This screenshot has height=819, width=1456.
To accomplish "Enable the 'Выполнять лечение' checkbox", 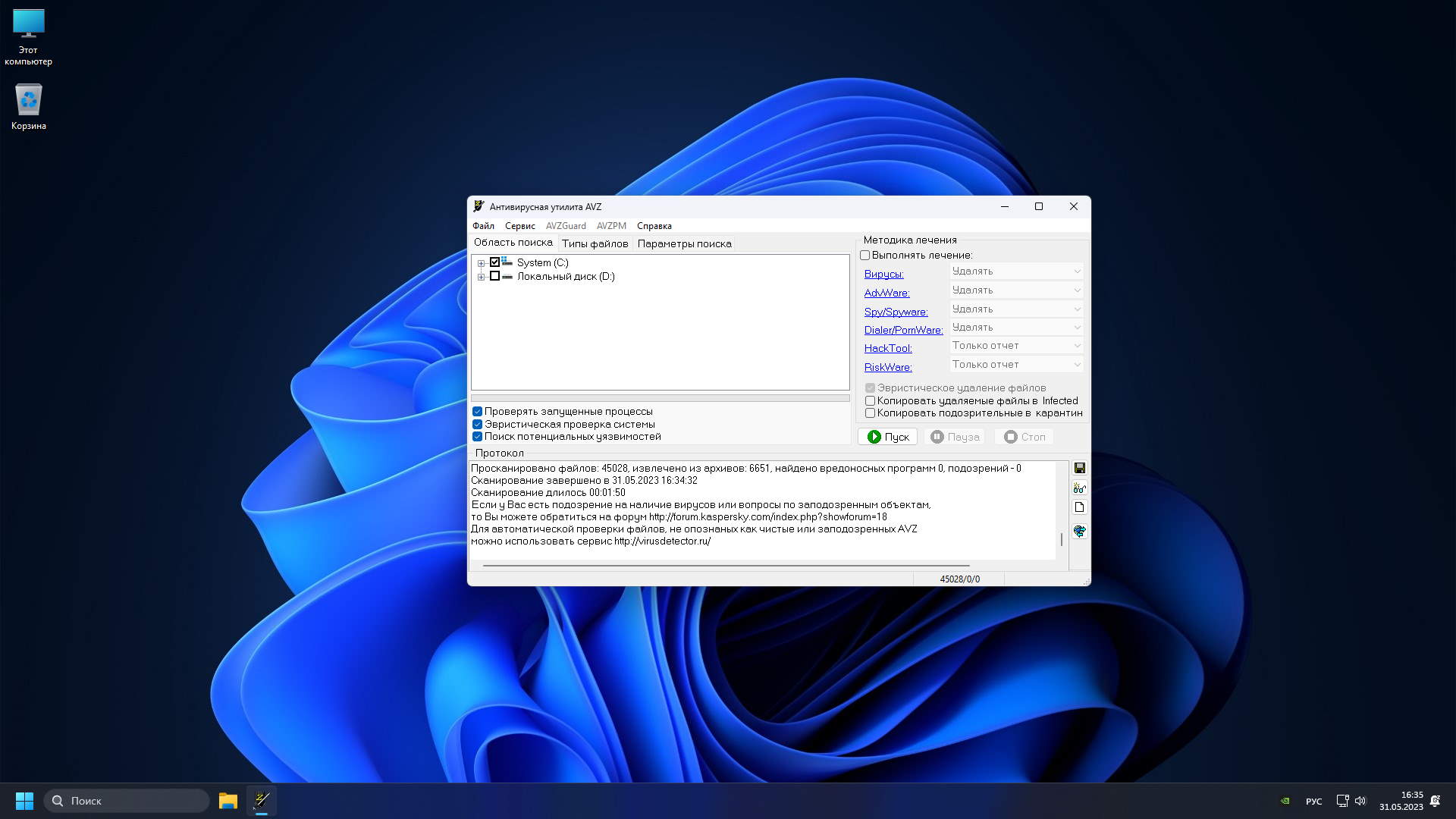I will click(x=865, y=256).
